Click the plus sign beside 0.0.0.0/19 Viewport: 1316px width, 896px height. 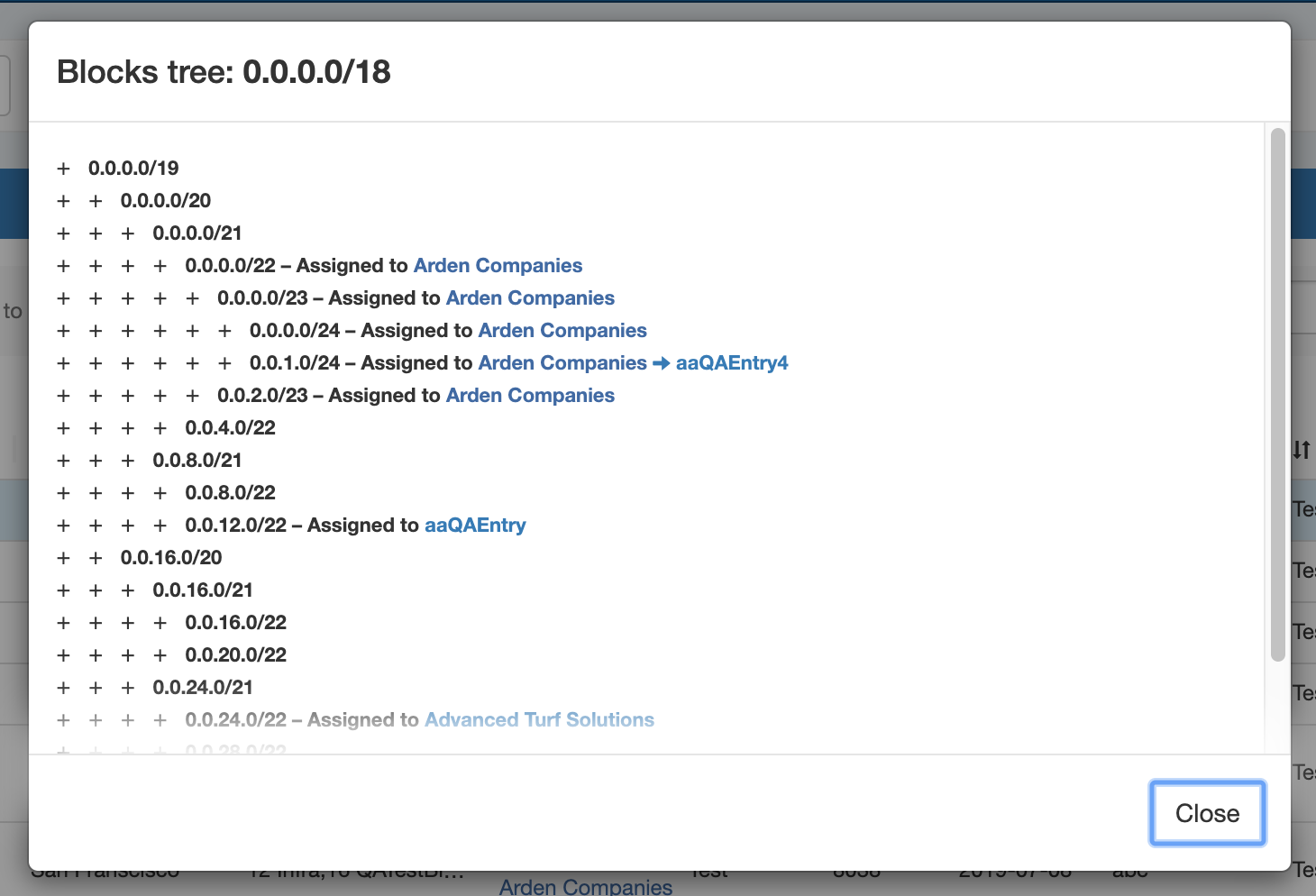point(63,169)
